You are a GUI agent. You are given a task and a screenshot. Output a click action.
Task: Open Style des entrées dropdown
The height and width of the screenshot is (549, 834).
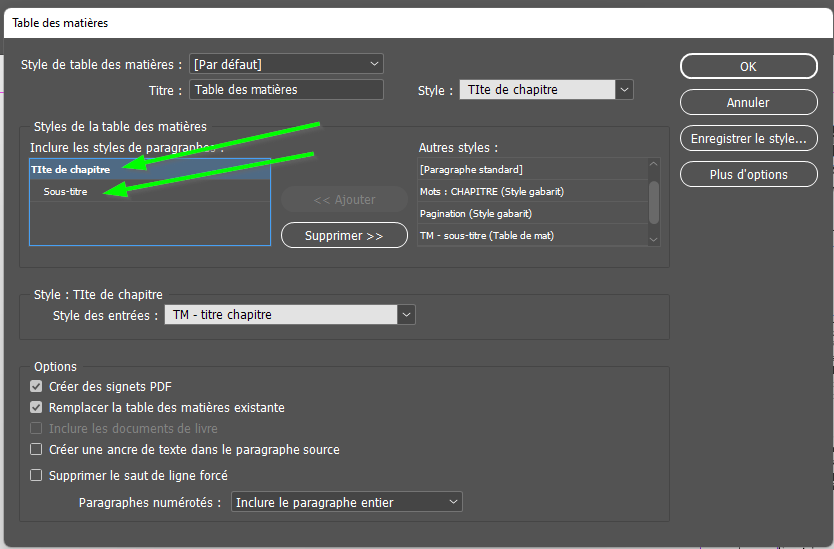point(289,315)
